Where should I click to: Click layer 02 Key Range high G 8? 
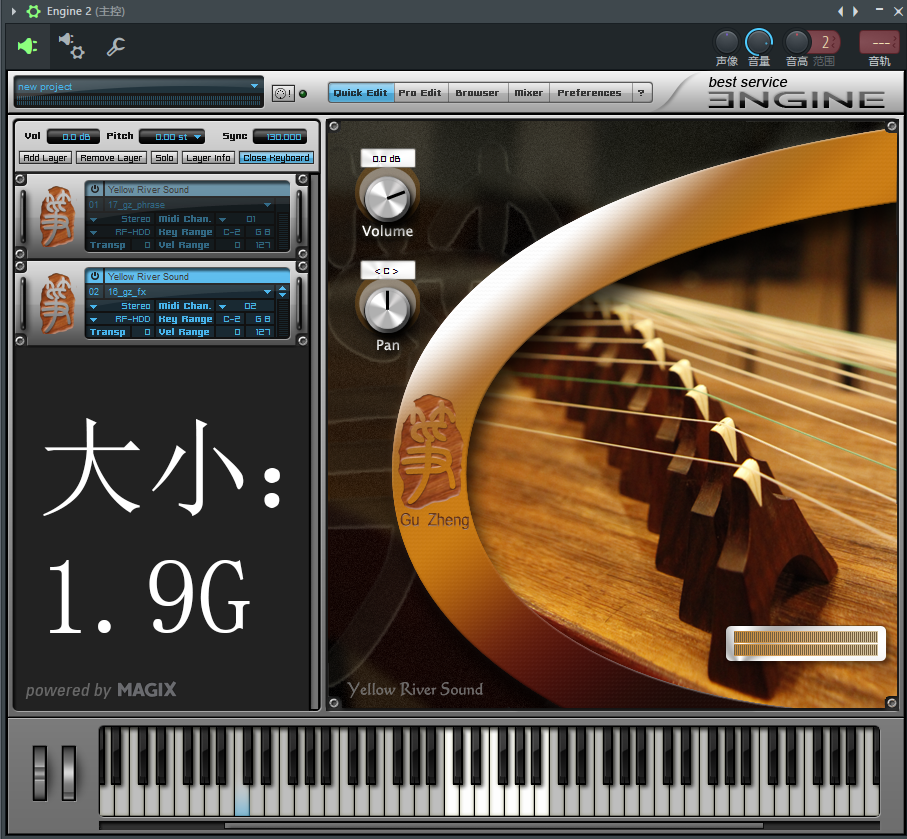pyautogui.click(x=263, y=319)
